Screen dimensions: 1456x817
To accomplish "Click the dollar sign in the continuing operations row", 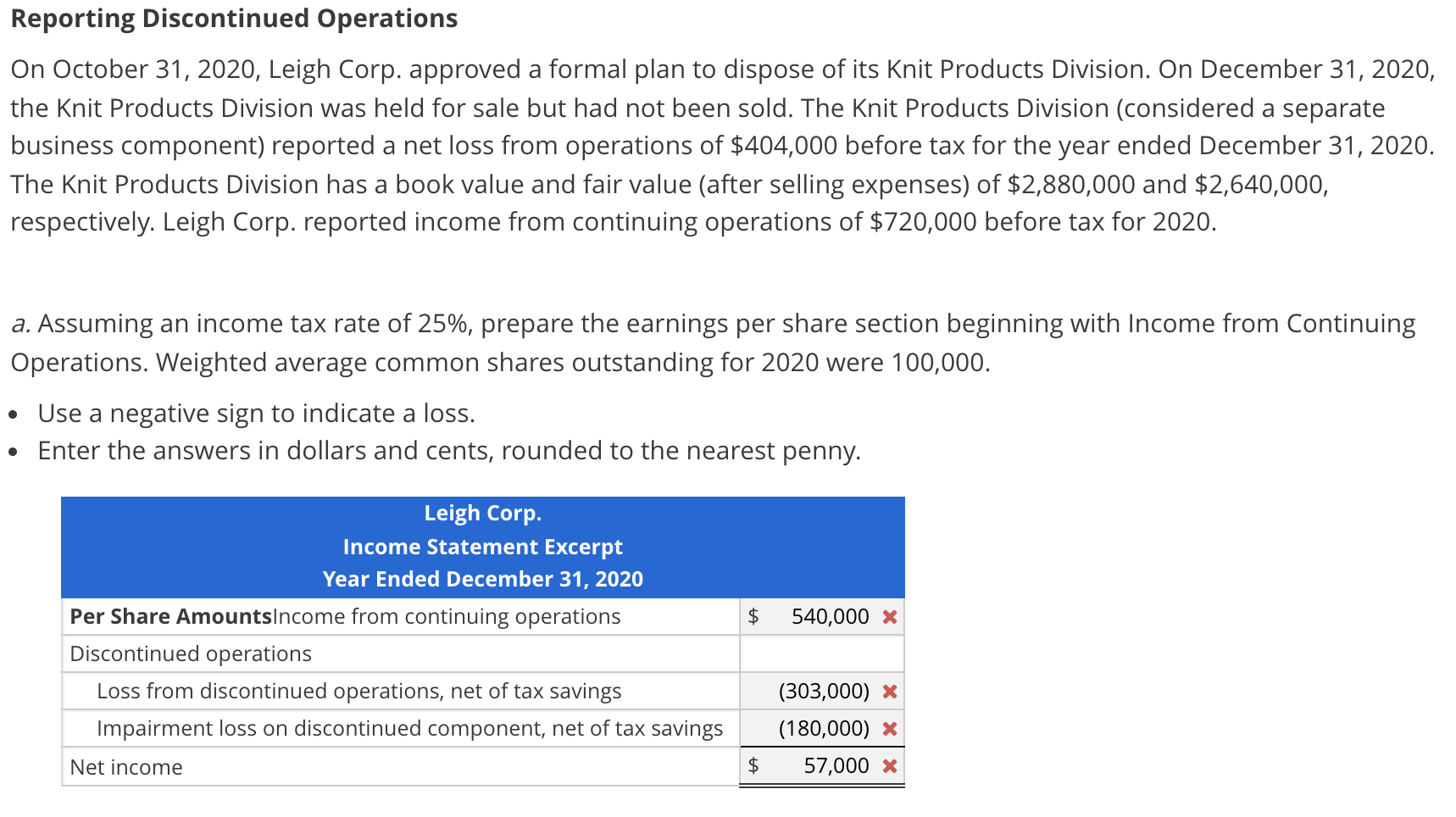I will click(754, 616).
